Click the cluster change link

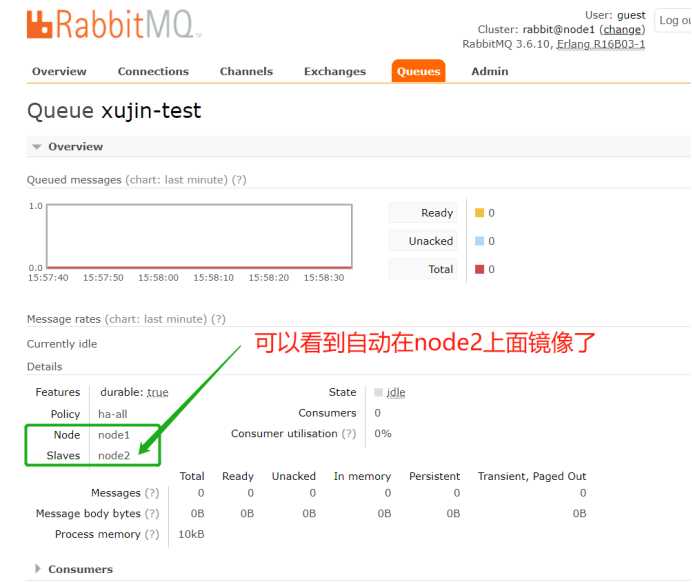click(622, 30)
